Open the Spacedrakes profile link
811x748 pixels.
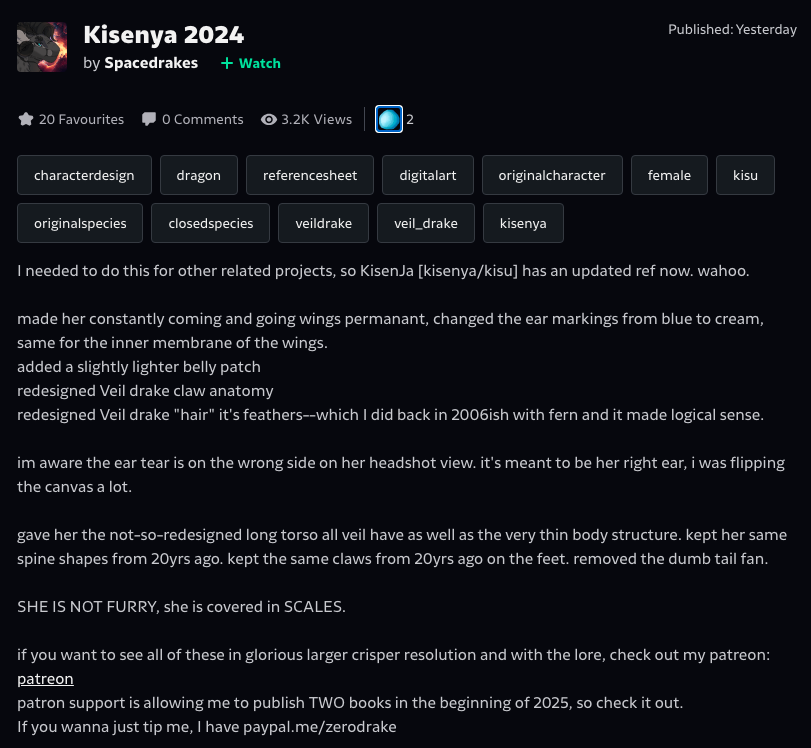(151, 63)
